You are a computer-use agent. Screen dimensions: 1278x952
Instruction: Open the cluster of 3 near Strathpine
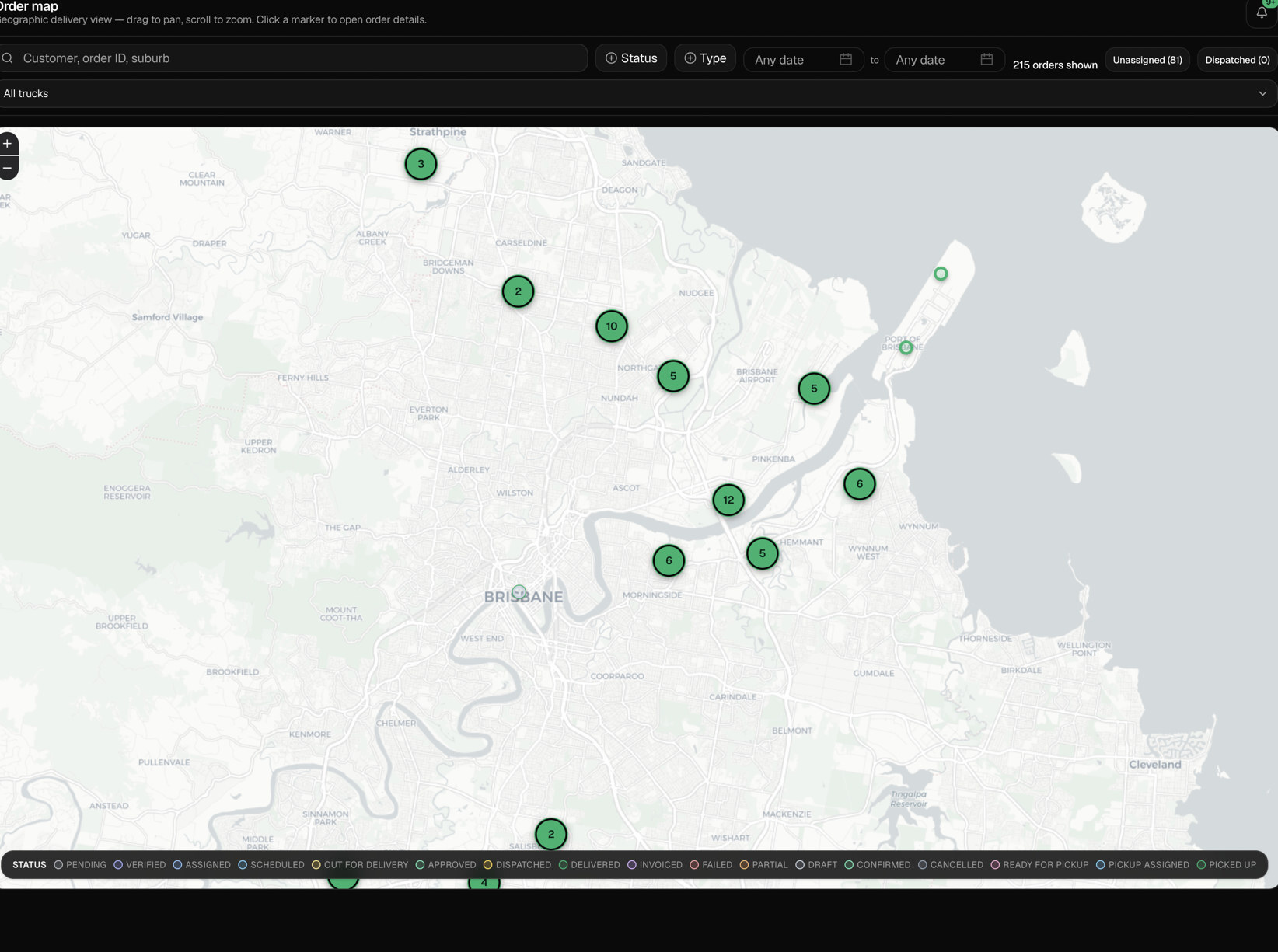coord(421,164)
